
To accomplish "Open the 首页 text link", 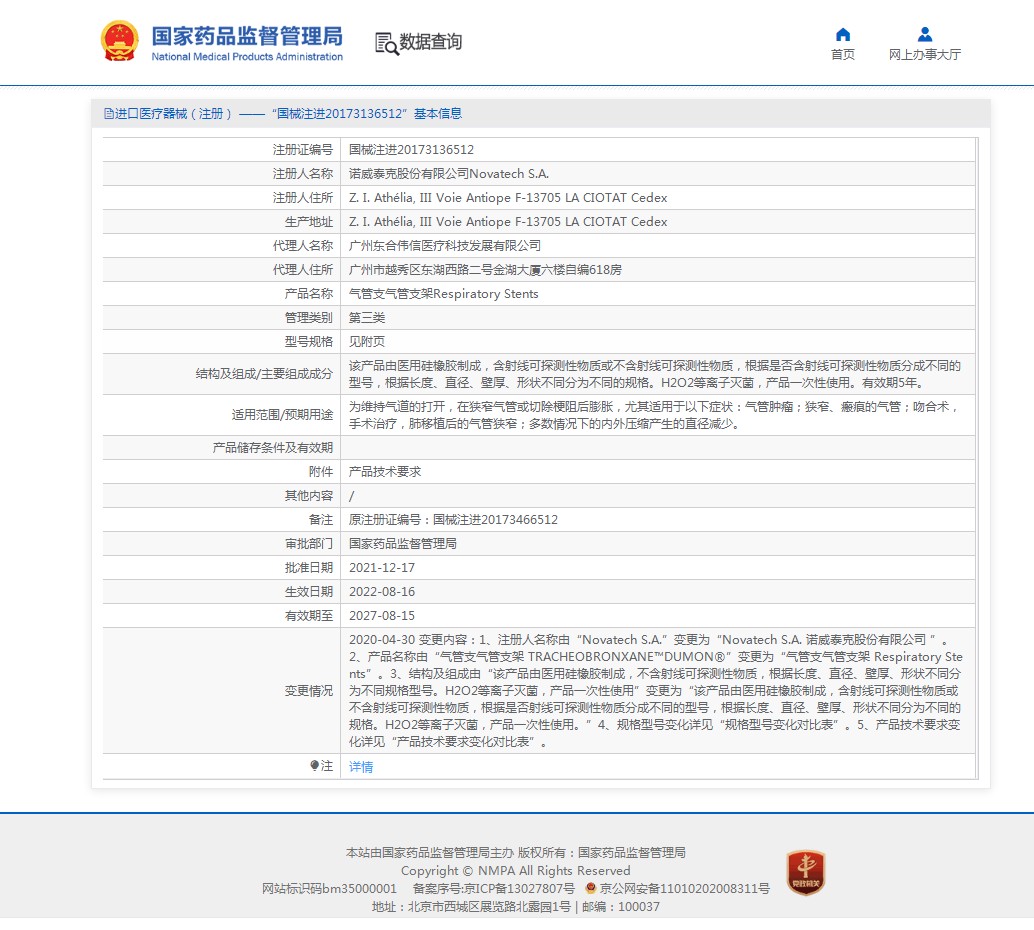I will pos(843,55).
